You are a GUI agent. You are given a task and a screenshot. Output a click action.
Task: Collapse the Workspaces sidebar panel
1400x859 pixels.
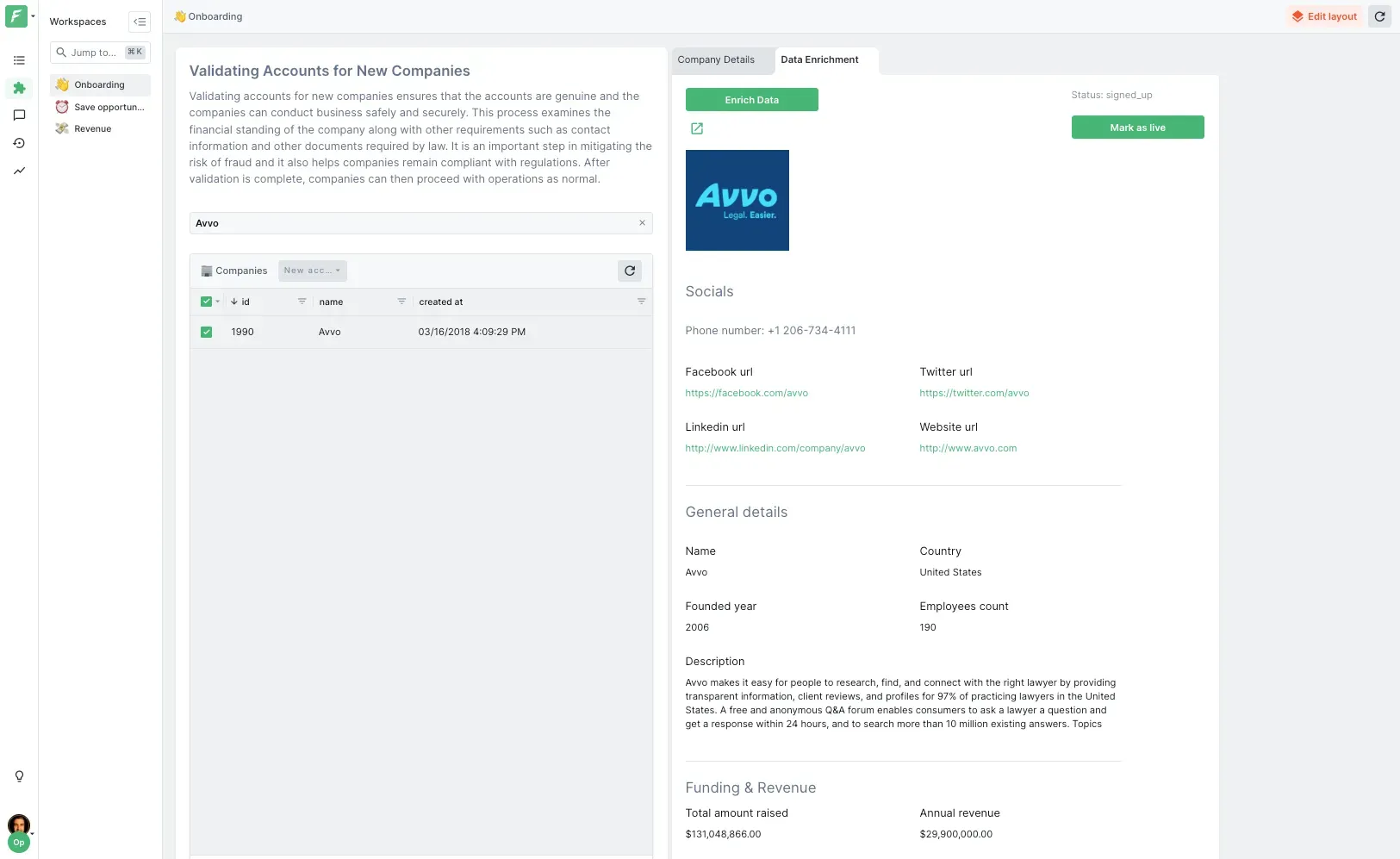(140, 22)
